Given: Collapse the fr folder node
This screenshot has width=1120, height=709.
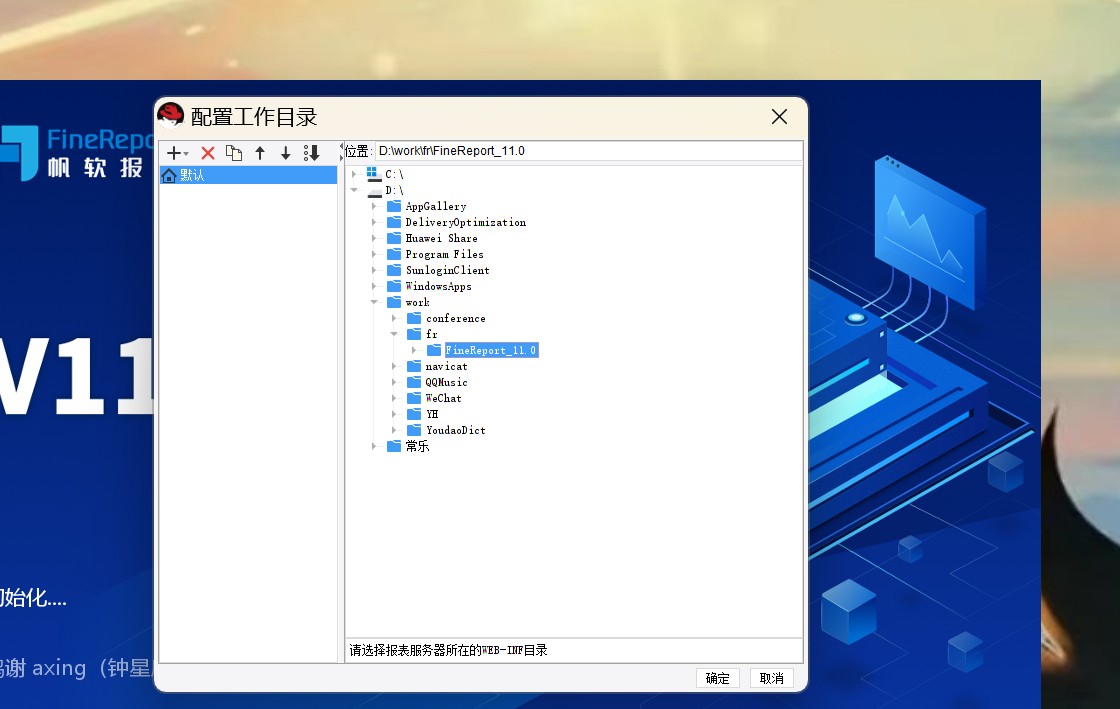Looking at the screenshot, I should 394,334.
